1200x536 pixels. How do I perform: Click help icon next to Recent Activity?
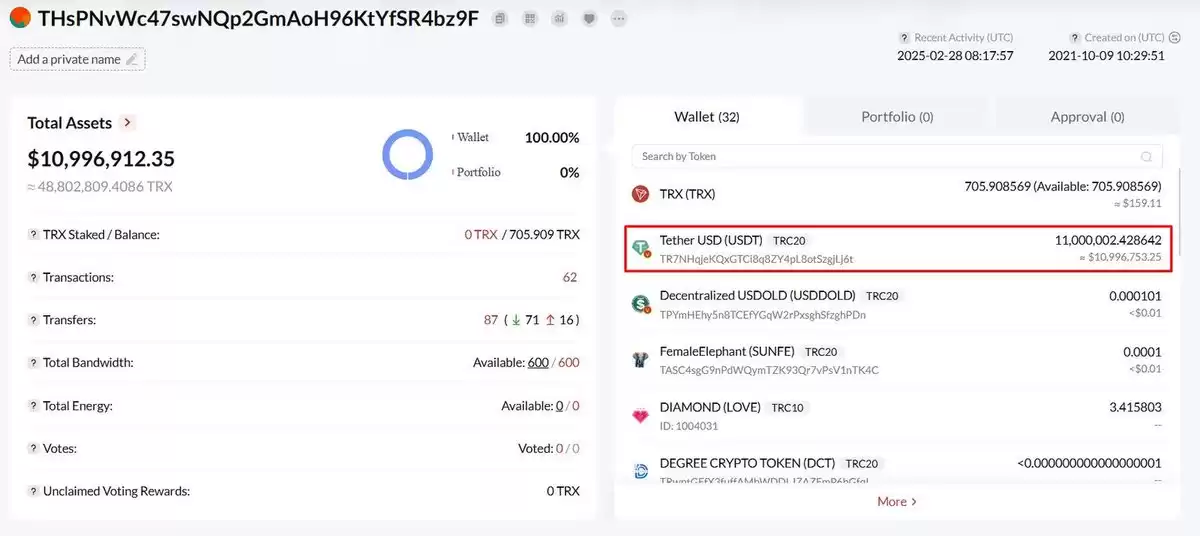point(904,37)
